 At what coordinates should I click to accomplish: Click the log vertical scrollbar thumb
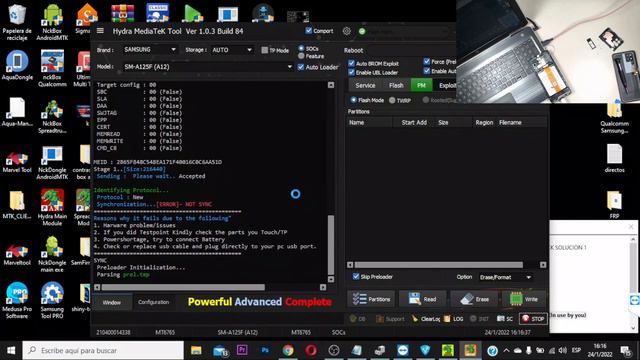(331, 245)
